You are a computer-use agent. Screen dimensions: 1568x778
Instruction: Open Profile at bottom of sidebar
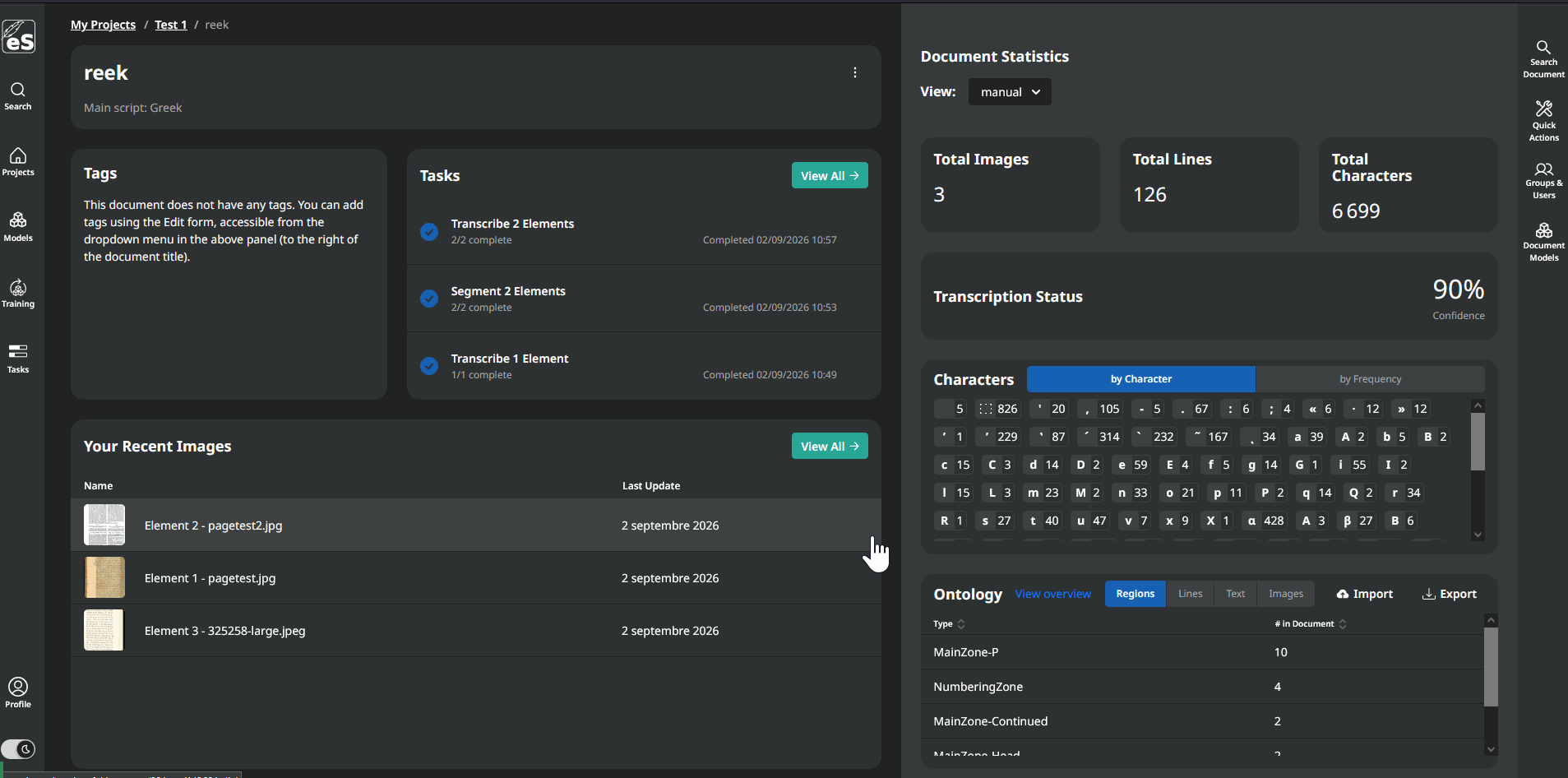18,692
